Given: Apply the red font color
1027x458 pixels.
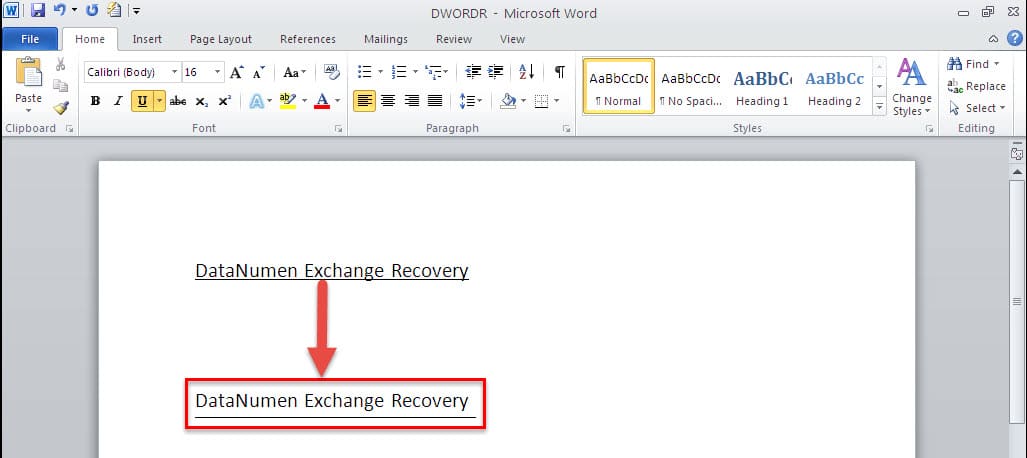Looking at the screenshot, I should pyautogui.click(x=322, y=101).
